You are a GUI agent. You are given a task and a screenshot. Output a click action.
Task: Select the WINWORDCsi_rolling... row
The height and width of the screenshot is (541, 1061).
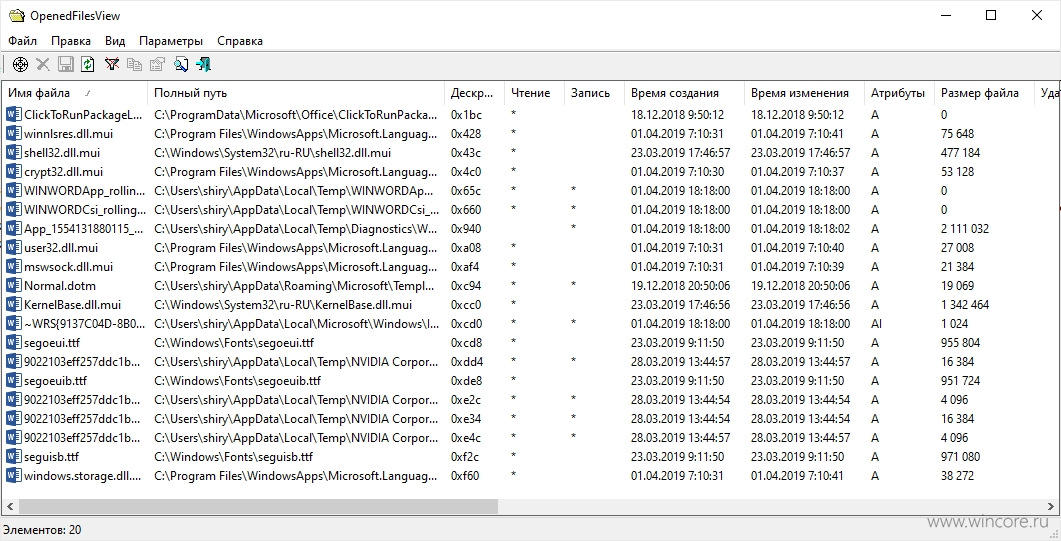(530, 209)
